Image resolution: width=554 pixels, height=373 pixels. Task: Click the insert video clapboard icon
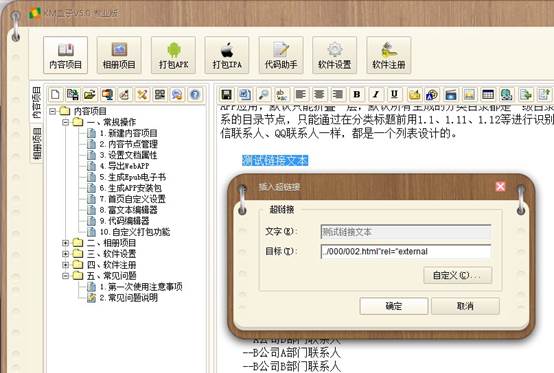(x=451, y=95)
